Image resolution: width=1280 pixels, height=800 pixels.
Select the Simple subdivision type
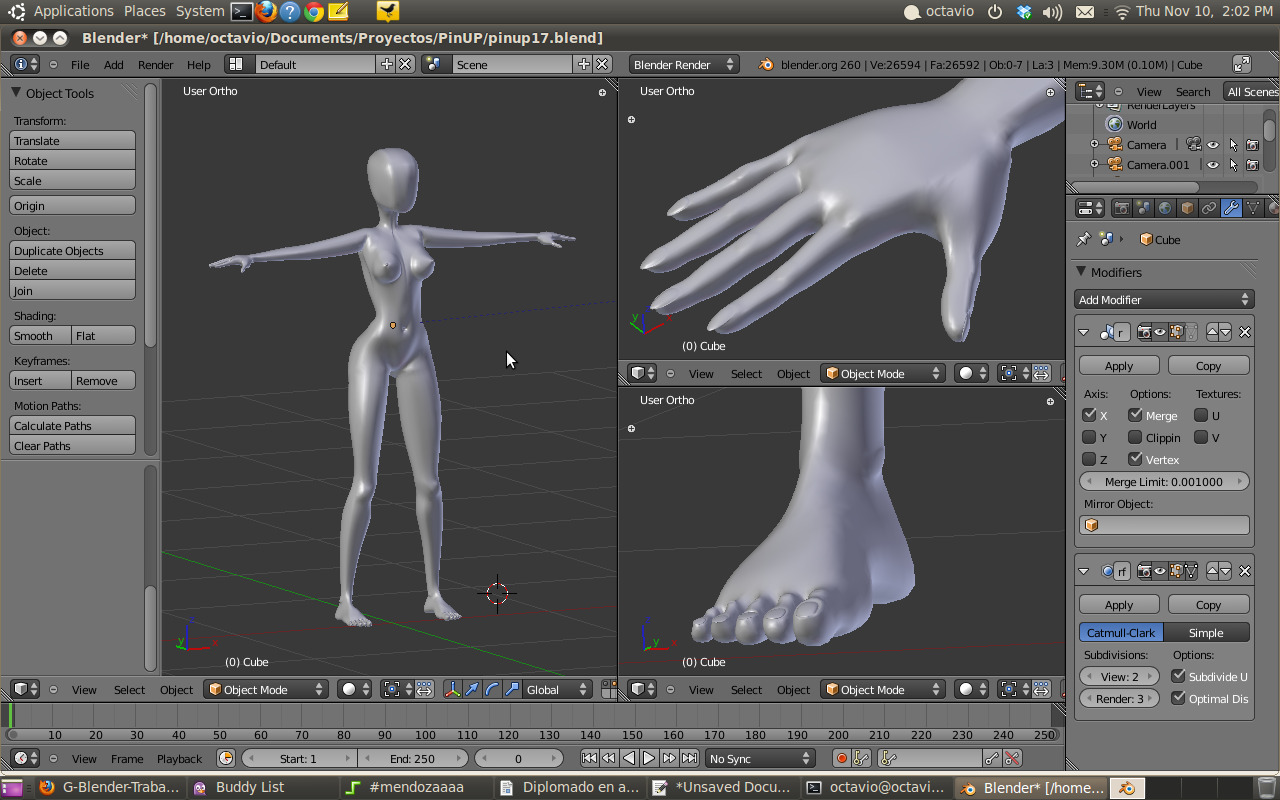point(1206,632)
